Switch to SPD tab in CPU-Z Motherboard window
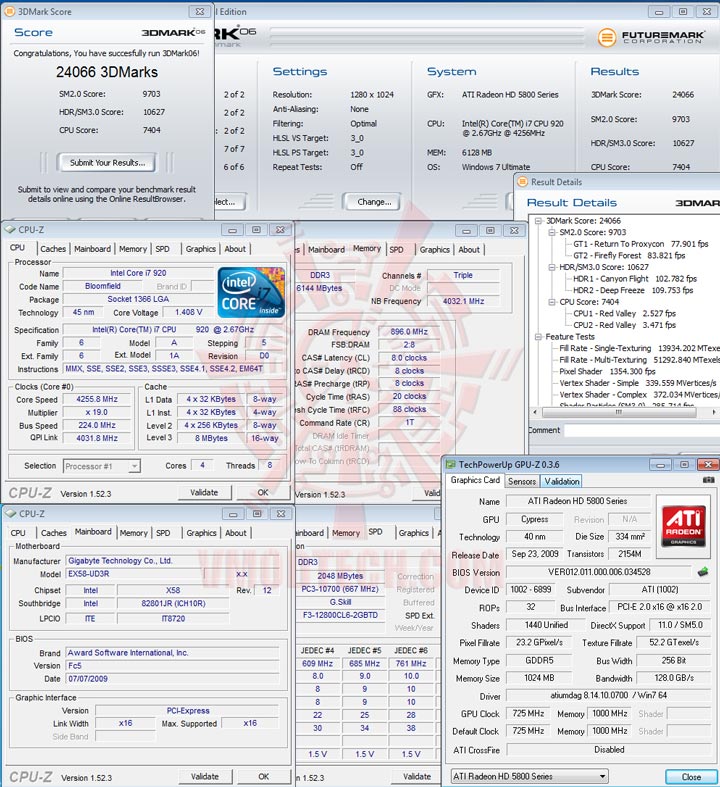 (x=163, y=533)
